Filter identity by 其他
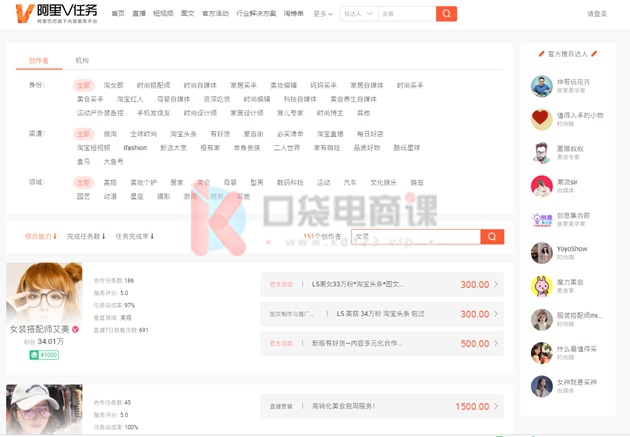The image size is (630, 437). pos(364,113)
